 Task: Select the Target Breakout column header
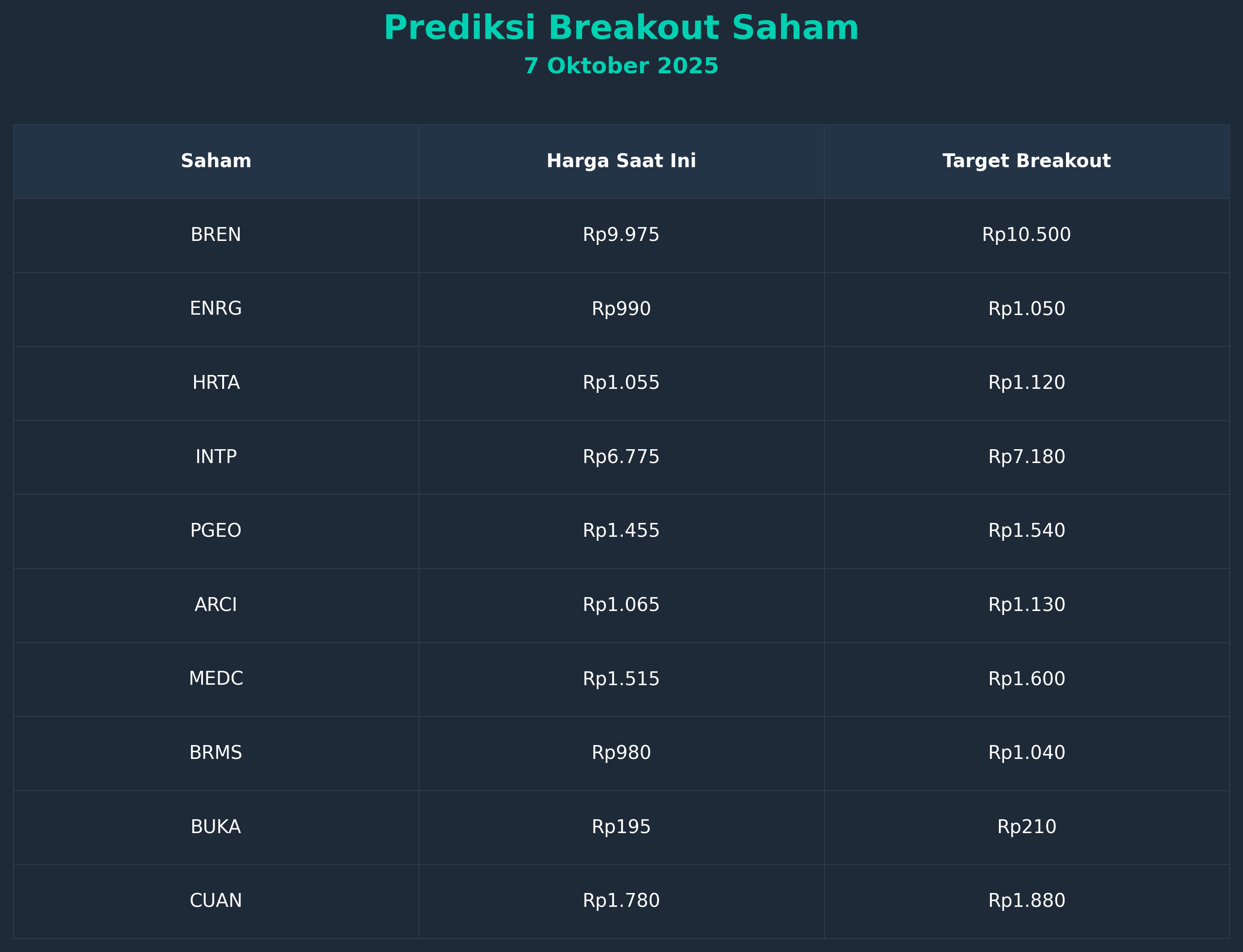1027,161
